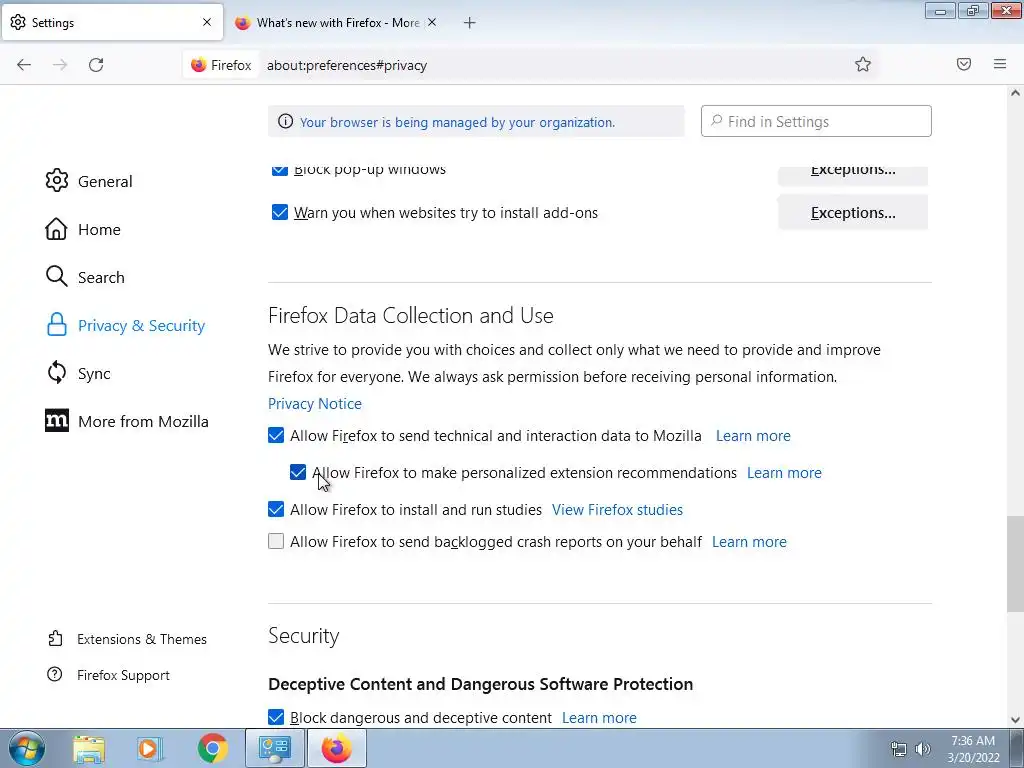This screenshot has height=768, width=1024.
Task: Bookmark this page with the star icon
Action: pyautogui.click(x=863, y=64)
